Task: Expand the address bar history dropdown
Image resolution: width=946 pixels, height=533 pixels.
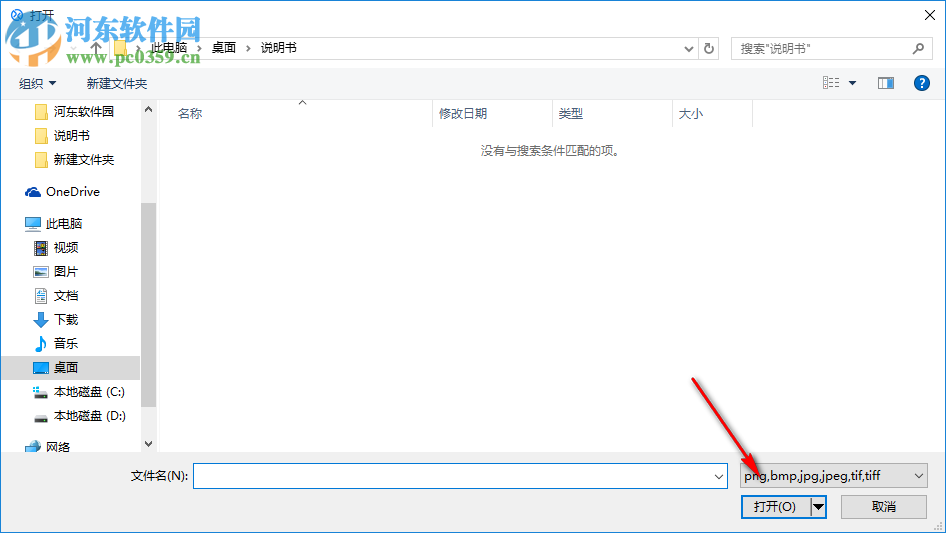Action: point(688,49)
